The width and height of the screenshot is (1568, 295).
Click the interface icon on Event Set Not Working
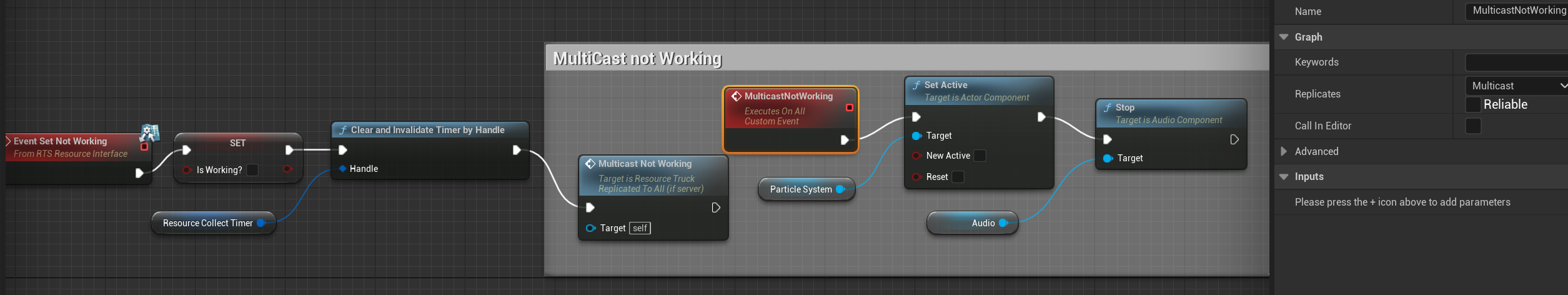149,132
